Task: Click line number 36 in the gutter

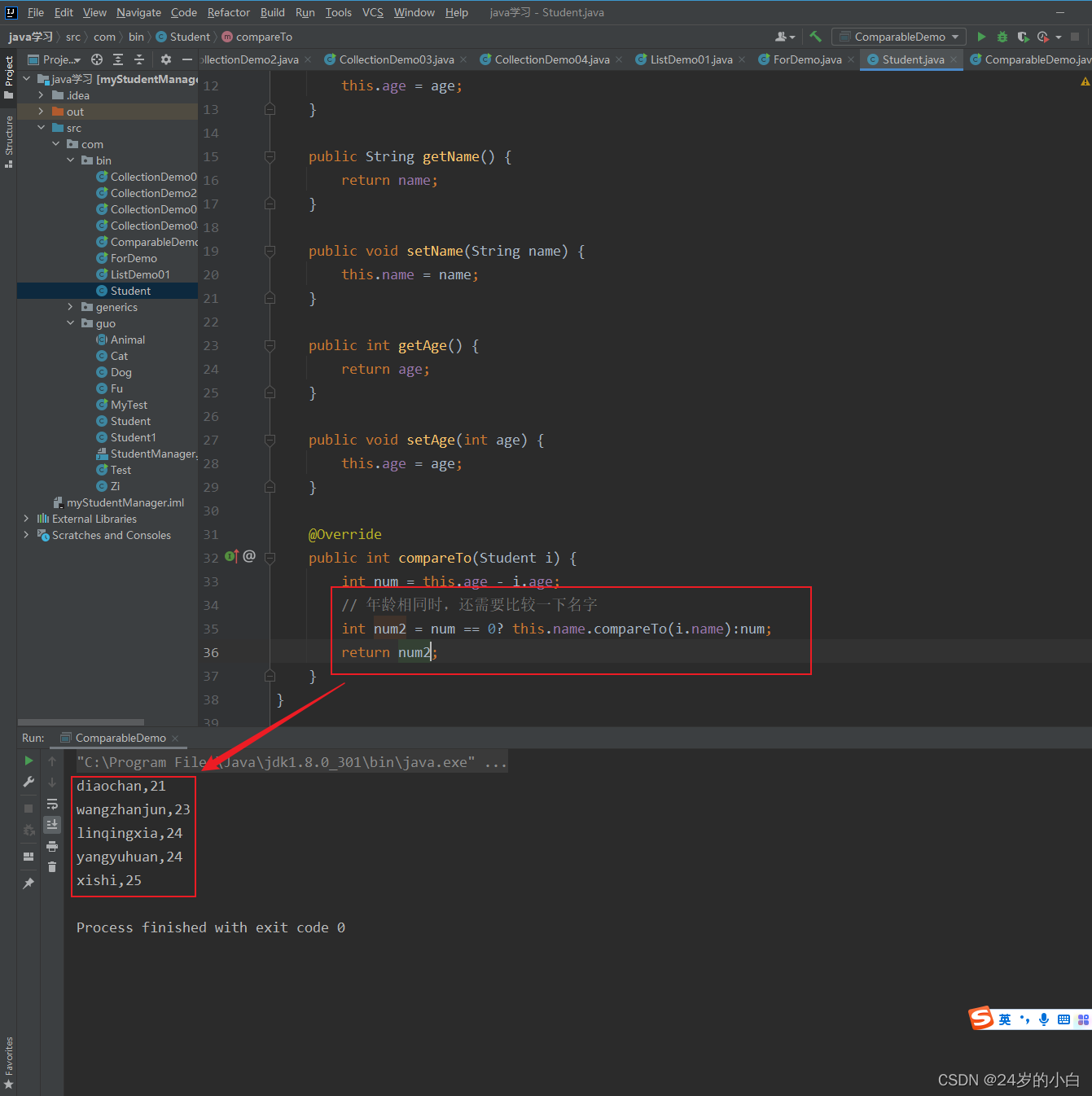Action: point(211,652)
